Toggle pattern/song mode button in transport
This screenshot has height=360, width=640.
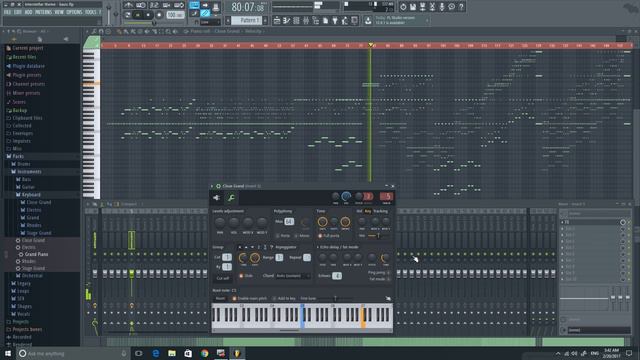coord(127,15)
